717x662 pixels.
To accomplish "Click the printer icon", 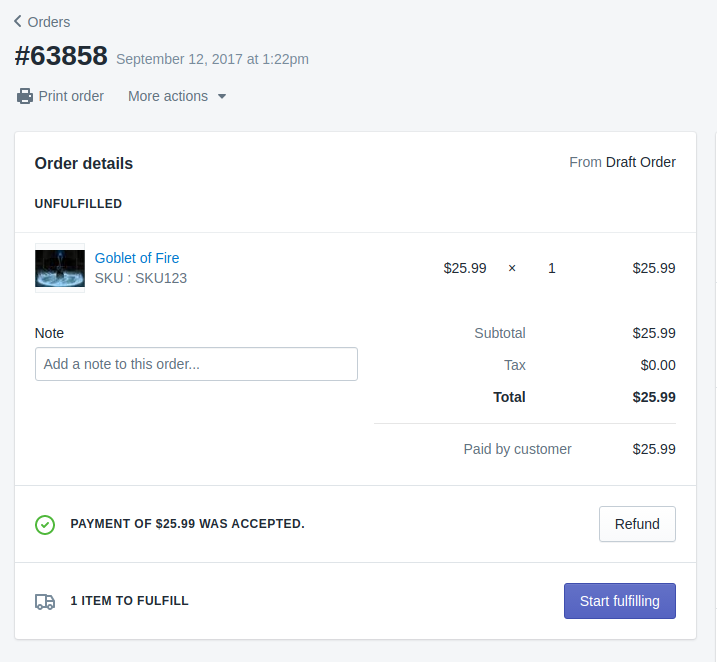I will (25, 96).
